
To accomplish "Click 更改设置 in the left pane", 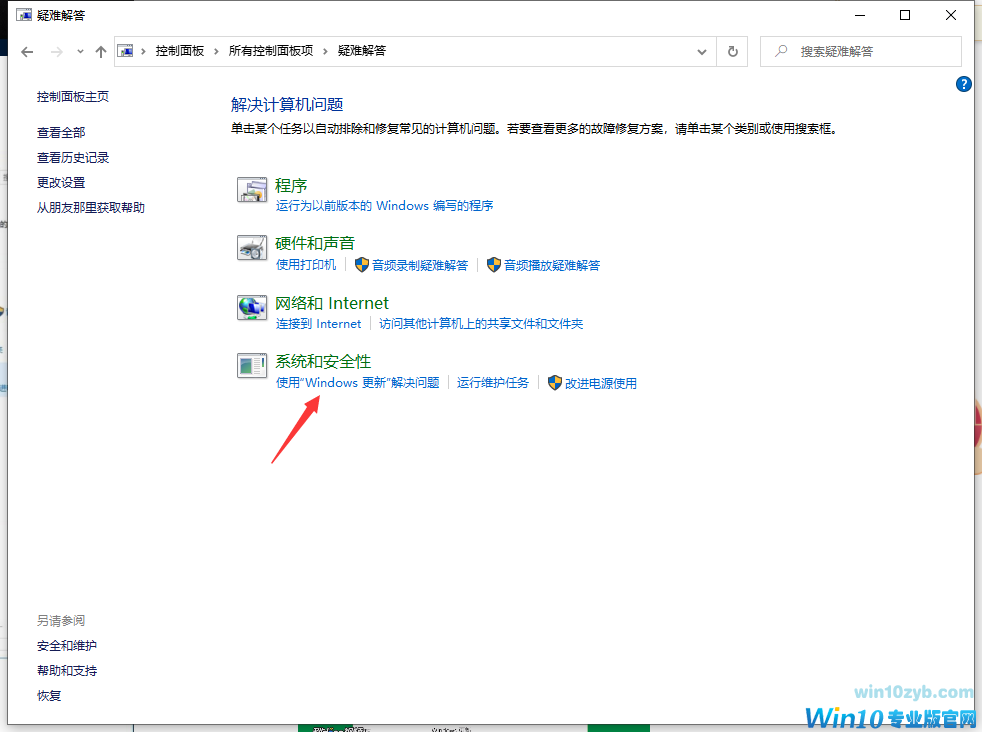I will click(x=61, y=182).
